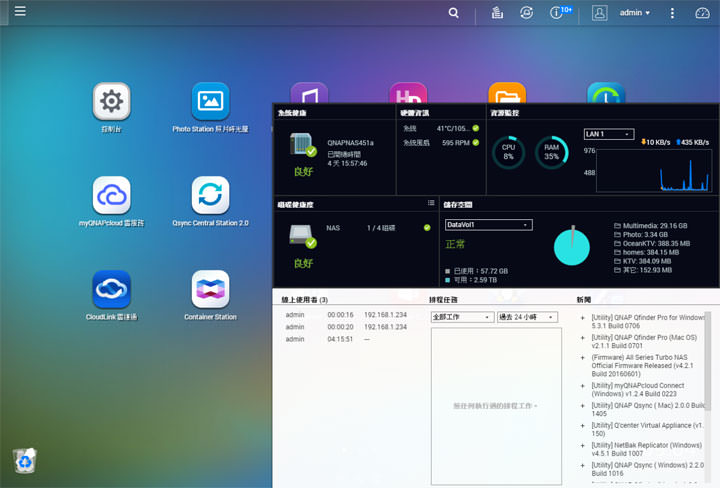Open the recycle bin on desktop
The width and height of the screenshot is (720, 488).
point(25,459)
